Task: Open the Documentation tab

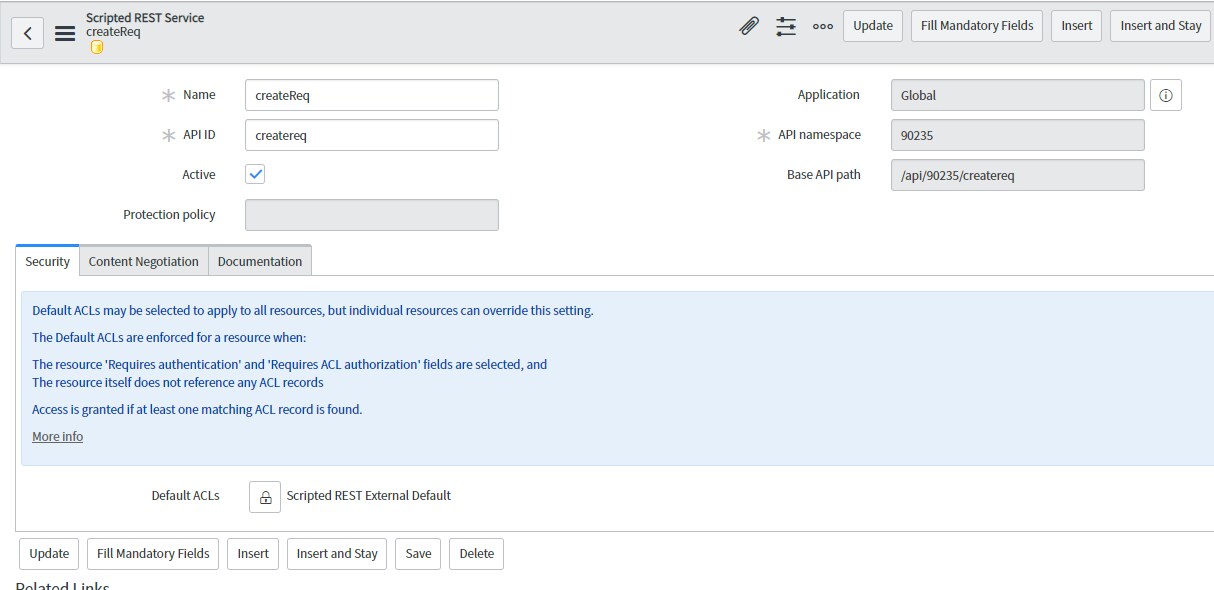Action: (x=259, y=261)
